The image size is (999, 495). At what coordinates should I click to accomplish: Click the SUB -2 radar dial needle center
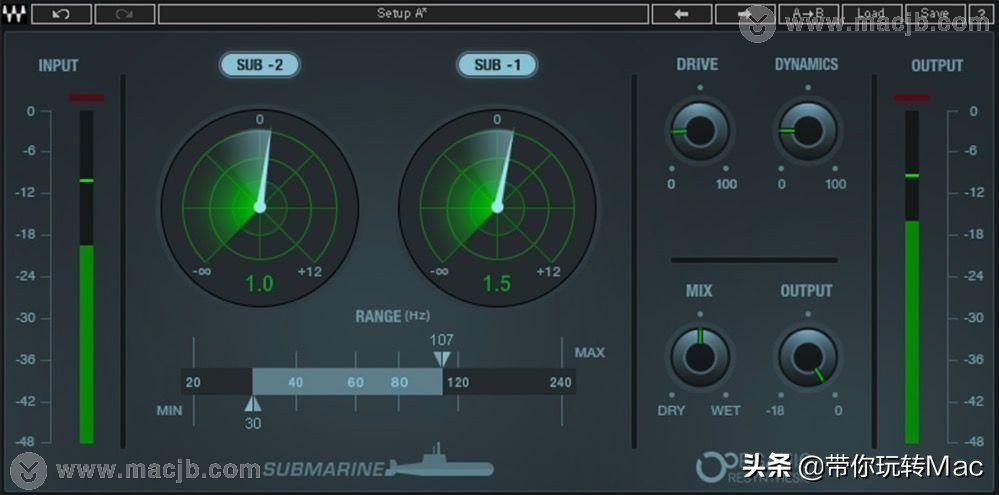point(259,206)
